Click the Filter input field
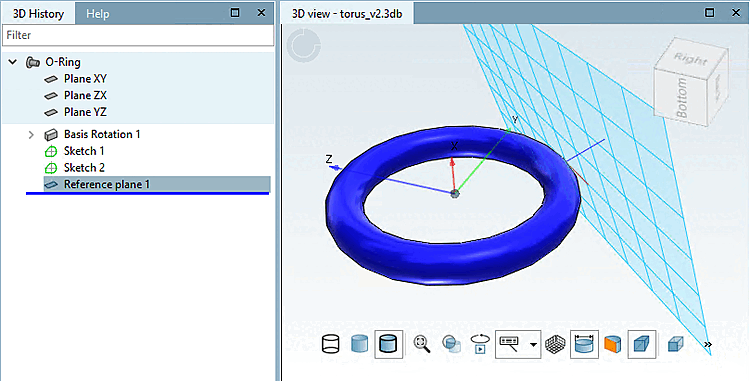The height and width of the screenshot is (381, 750). click(x=138, y=35)
